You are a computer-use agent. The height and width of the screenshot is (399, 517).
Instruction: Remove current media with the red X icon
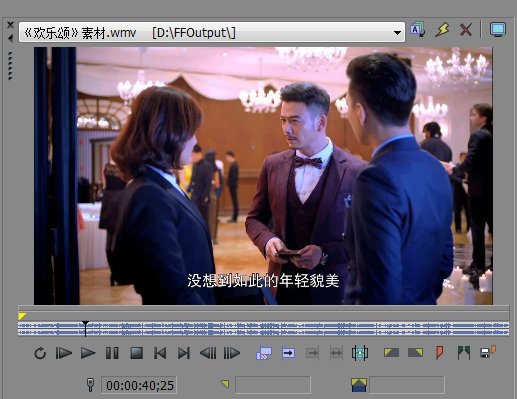(x=466, y=30)
